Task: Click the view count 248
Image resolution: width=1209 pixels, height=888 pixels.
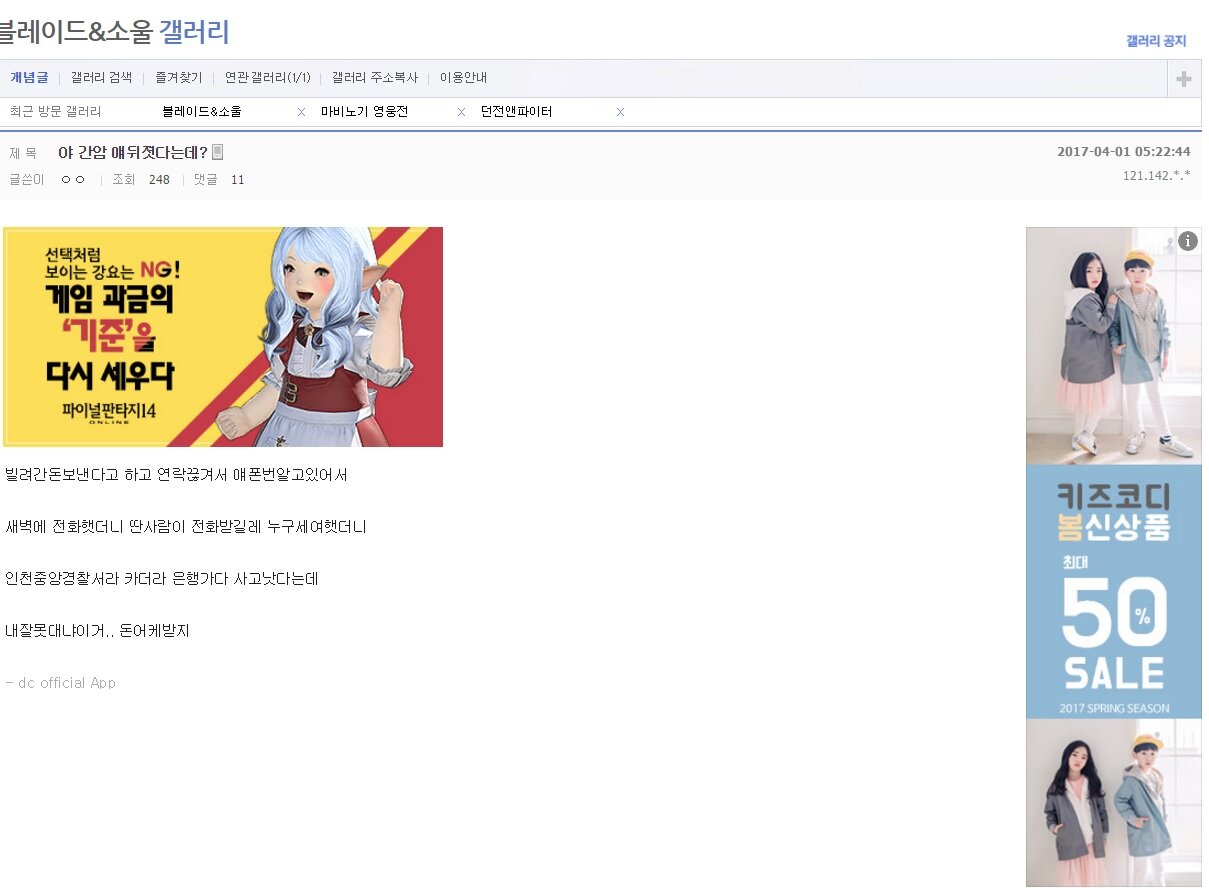Action: tap(159, 180)
